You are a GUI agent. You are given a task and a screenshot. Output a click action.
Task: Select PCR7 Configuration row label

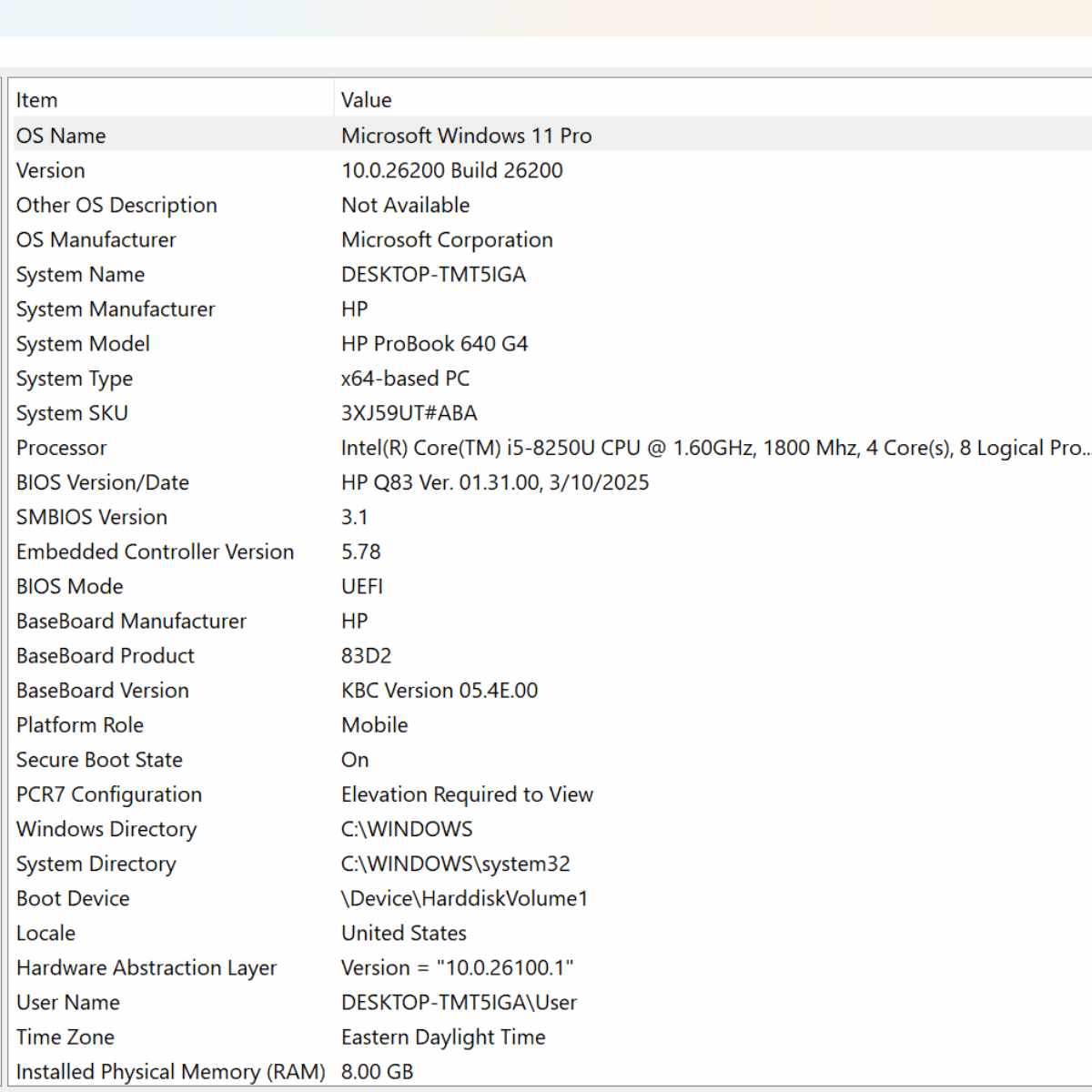pos(109,794)
